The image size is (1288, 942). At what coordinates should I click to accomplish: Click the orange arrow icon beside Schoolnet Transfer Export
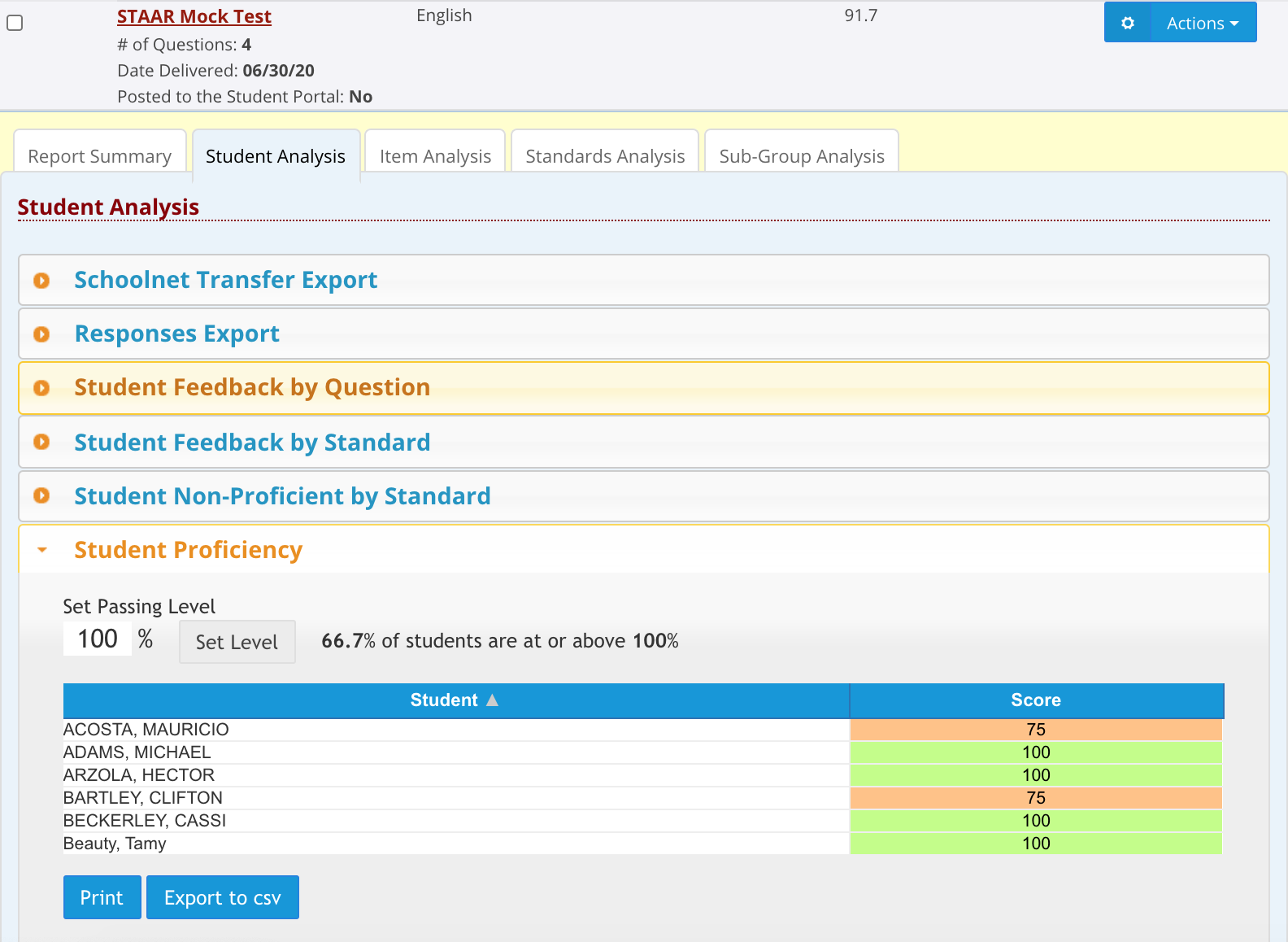[41, 281]
